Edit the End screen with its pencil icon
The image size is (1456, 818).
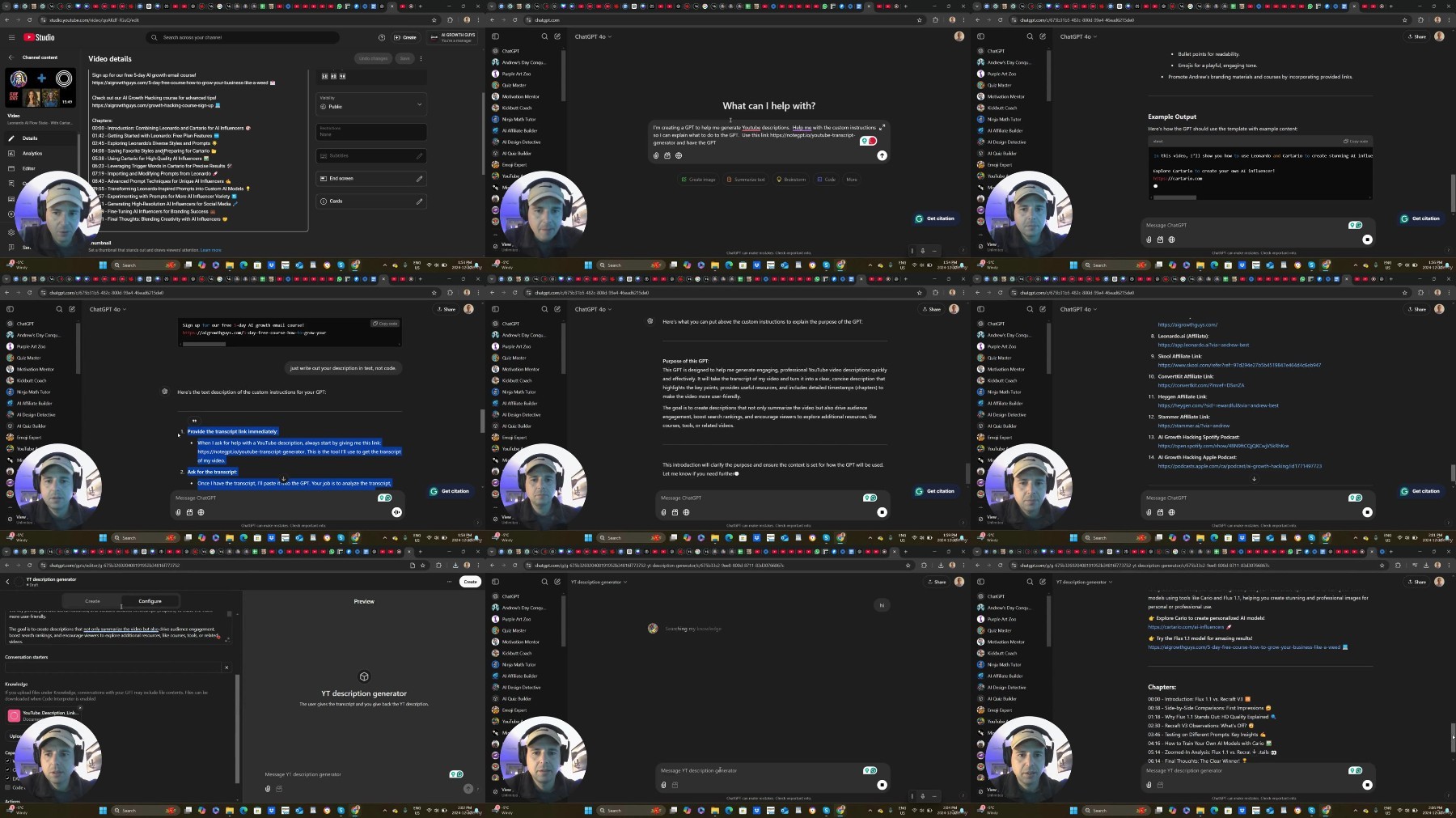[419, 178]
